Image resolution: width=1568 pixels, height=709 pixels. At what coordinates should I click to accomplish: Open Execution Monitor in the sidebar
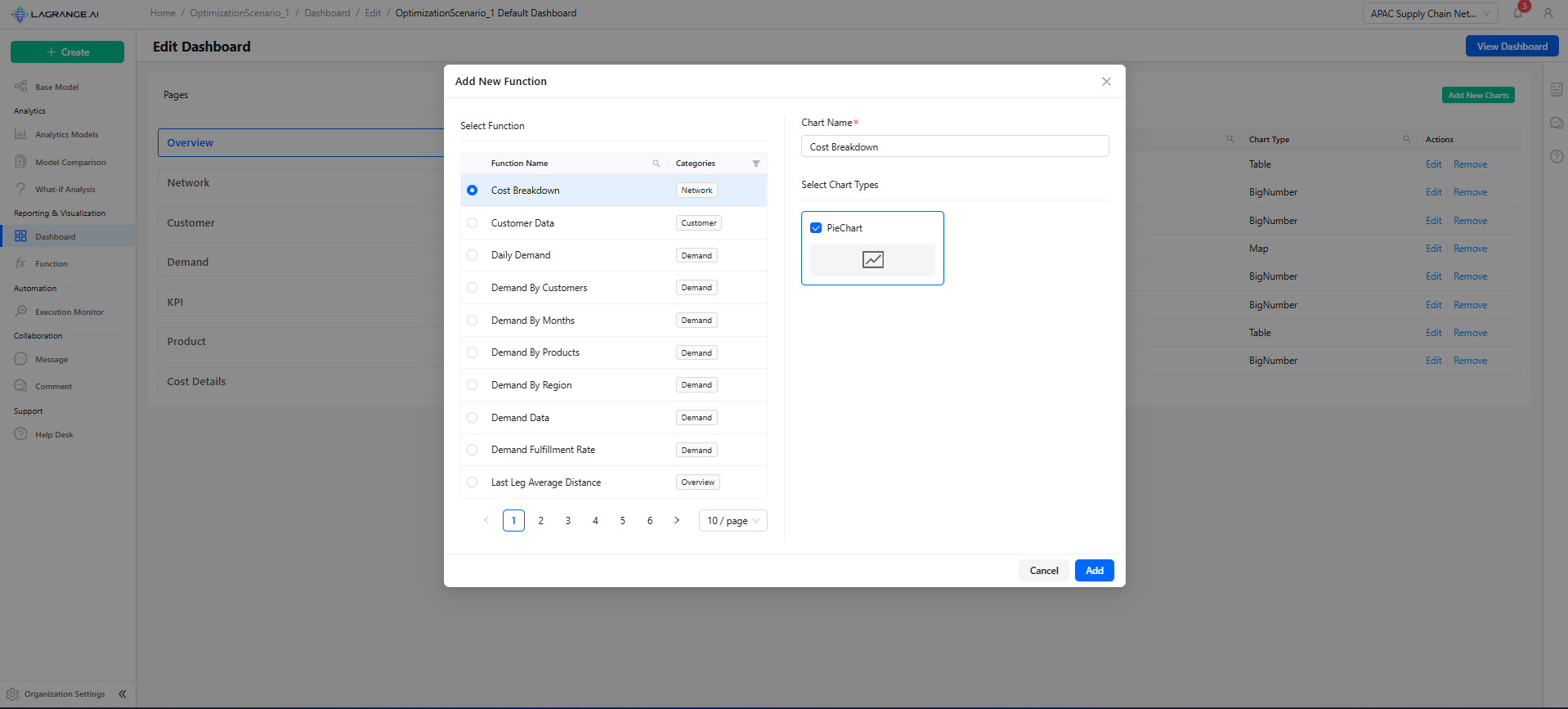pyautogui.click(x=69, y=312)
